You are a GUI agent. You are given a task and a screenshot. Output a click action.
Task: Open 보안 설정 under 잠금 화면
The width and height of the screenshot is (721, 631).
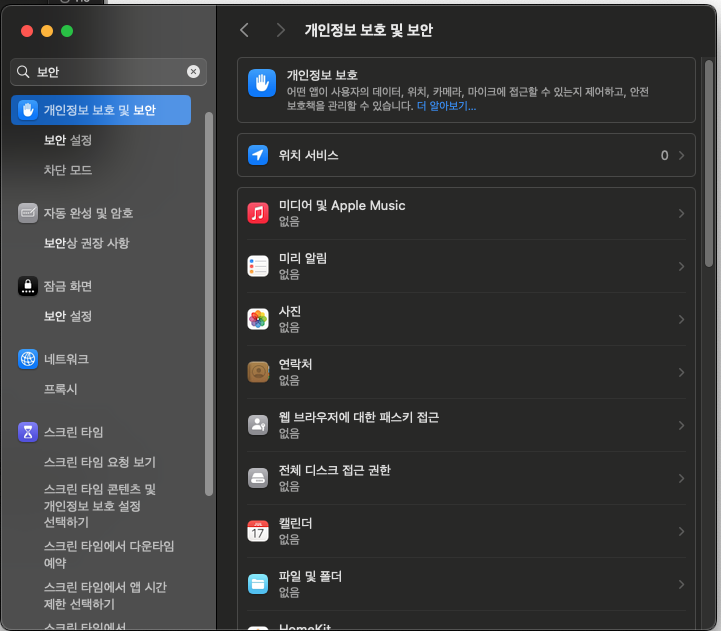[68, 316]
